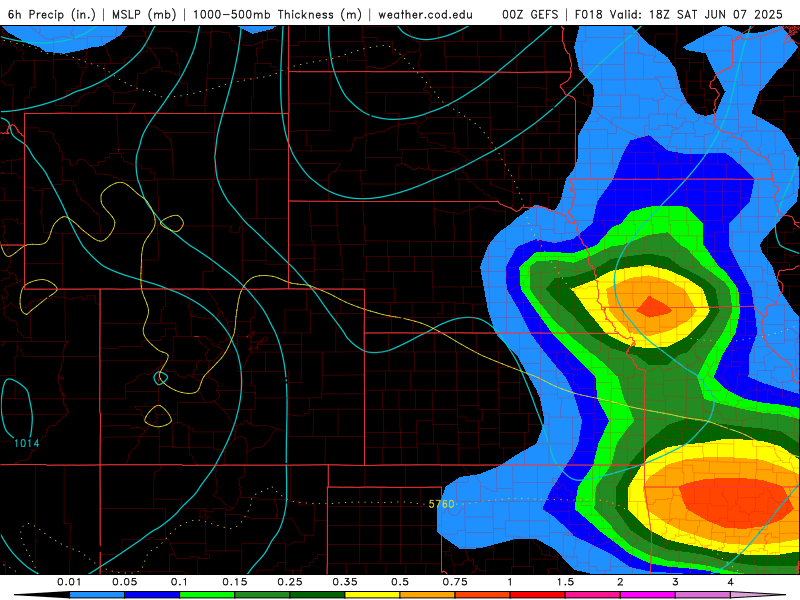Click the '0.75' legend label
800x600 pixels.
455,582
